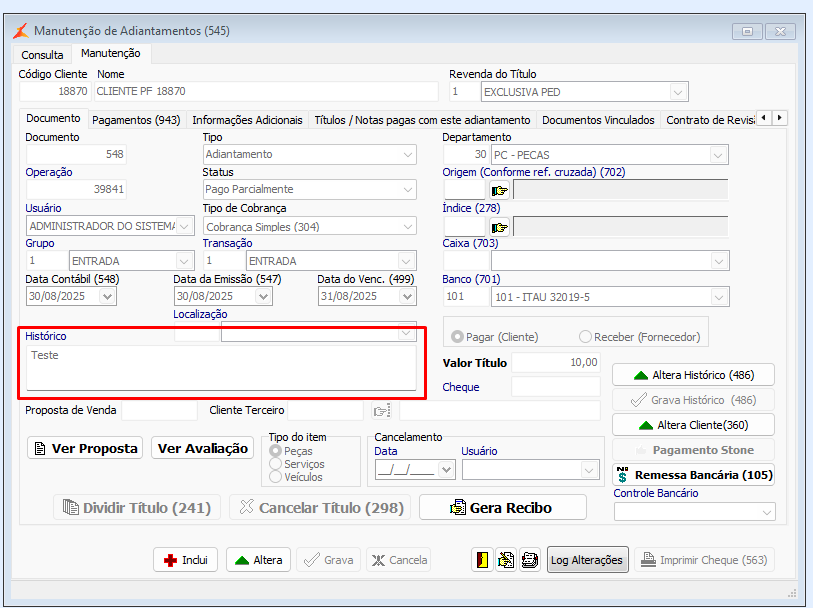813x608 pixels.
Task: Click Pagamento Stone button
Action: (x=694, y=450)
